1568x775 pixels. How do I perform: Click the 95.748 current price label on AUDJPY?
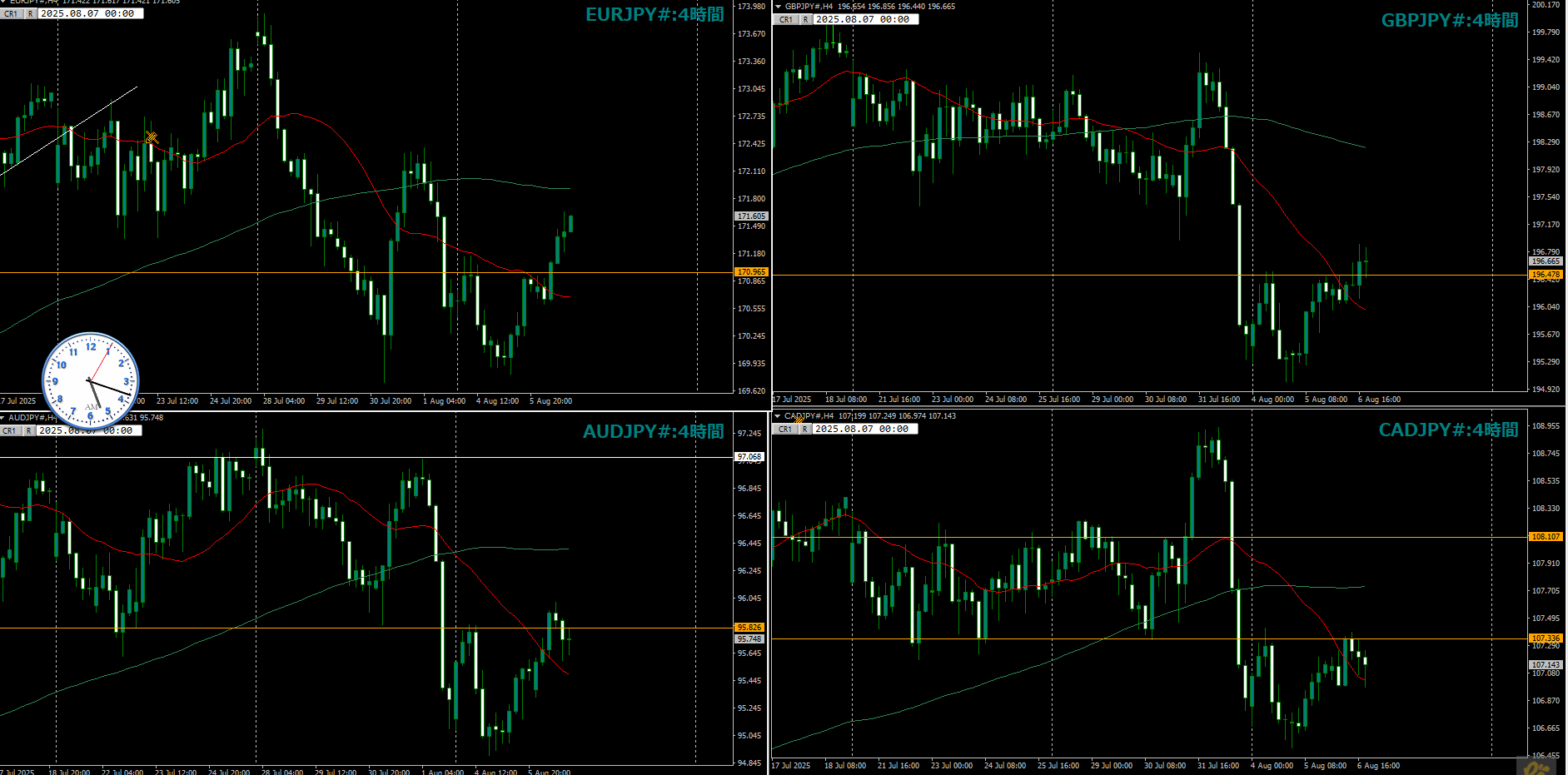(x=749, y=638)
